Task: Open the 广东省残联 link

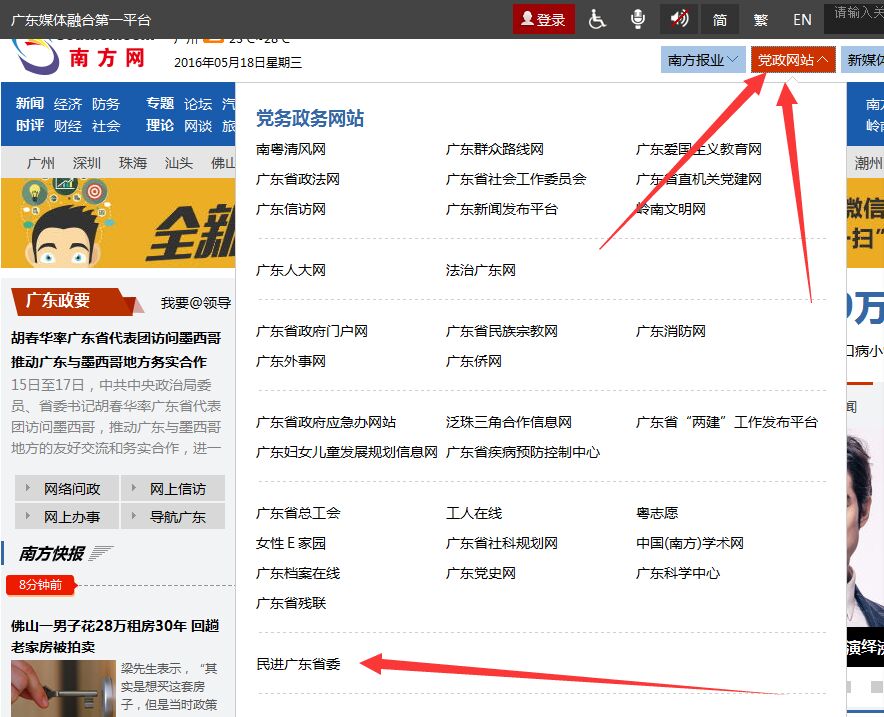Action: pyautogui.click(x=291, y=603)
